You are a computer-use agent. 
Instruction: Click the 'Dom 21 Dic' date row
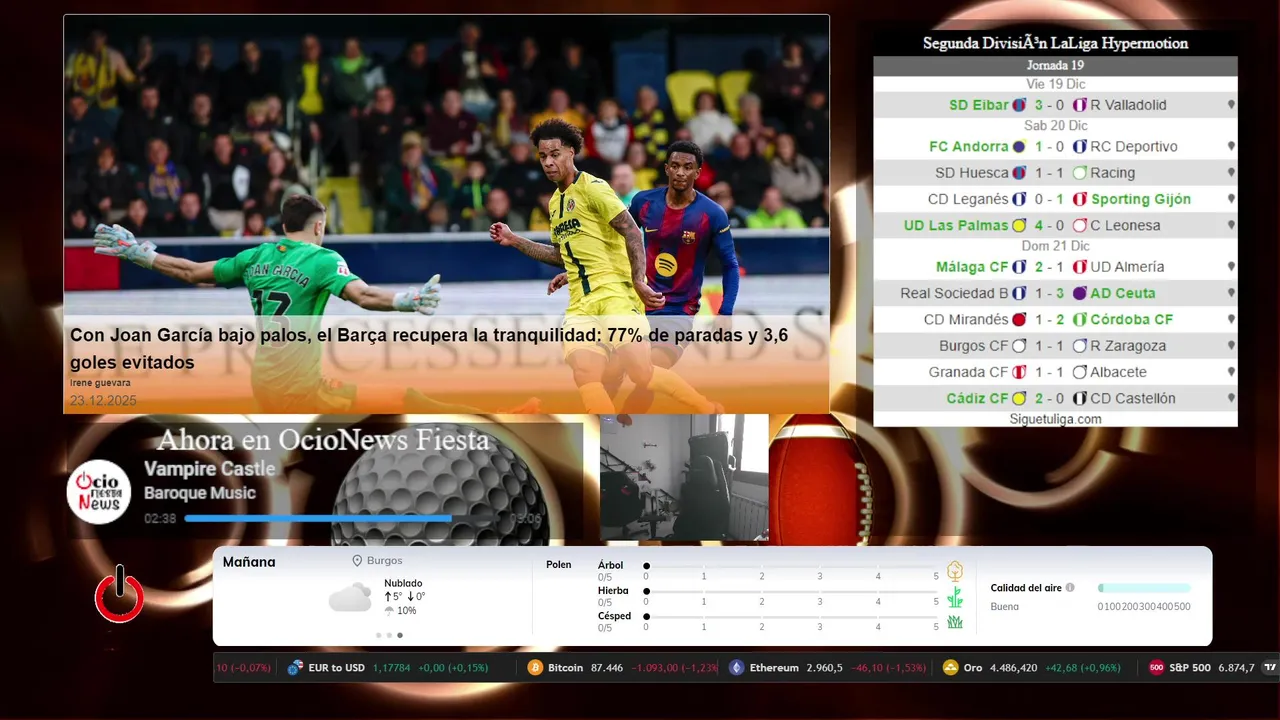click(x=1055, y=246)
